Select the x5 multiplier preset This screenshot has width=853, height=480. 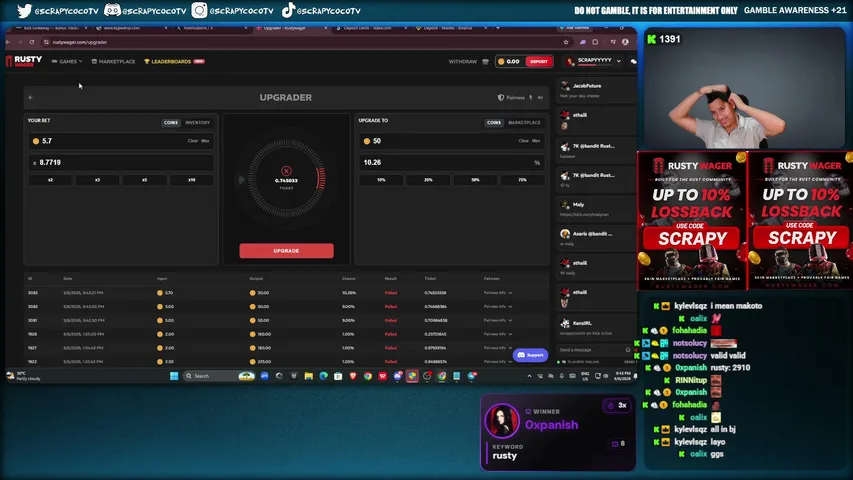pos(145,180)
